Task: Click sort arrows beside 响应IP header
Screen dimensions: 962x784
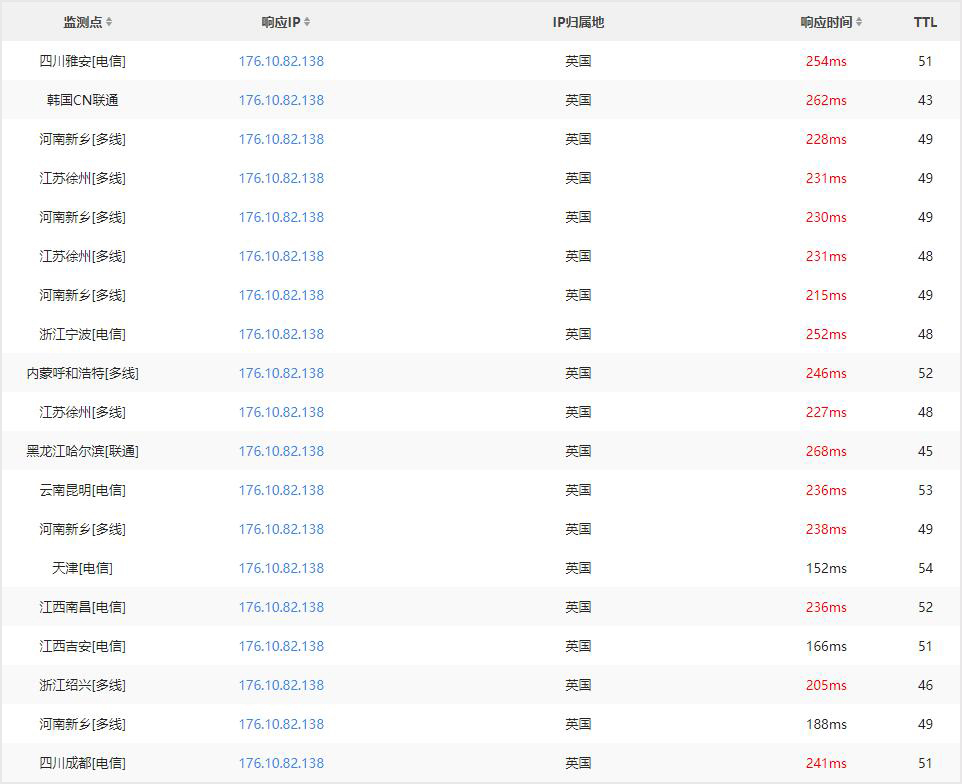Action: pos(307,22)
